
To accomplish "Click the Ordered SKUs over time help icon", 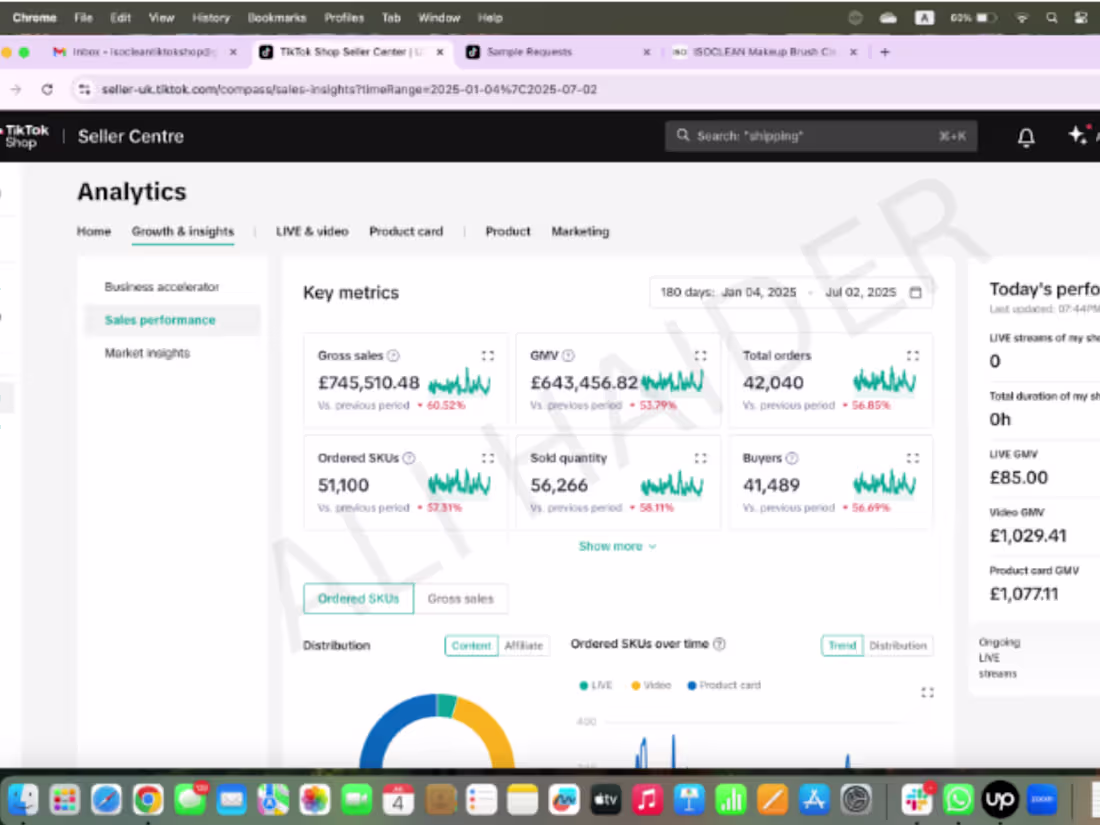I will (x=719, y=645).
